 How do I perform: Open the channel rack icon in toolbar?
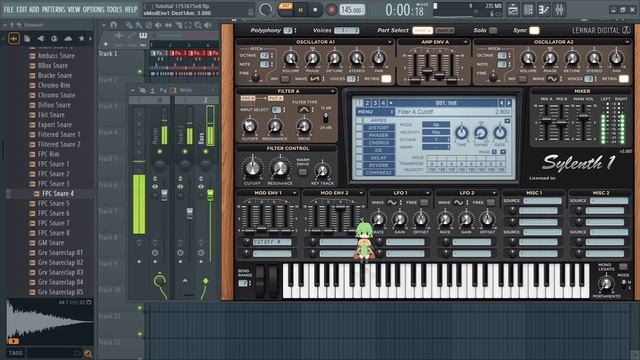click(x=528, y=9)
